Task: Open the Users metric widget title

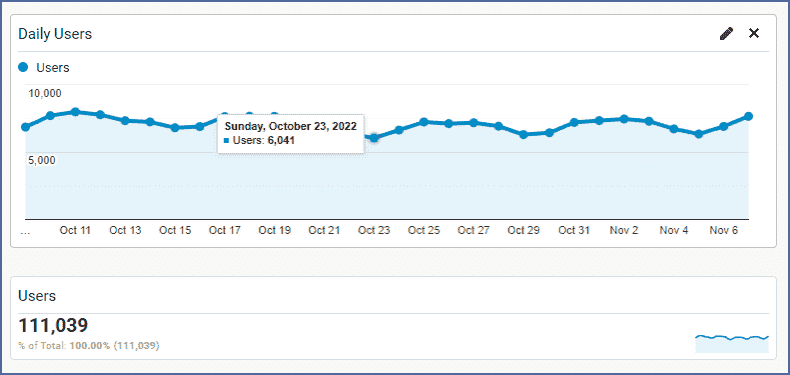Action: pyautogui.click(x=37, y=296)
